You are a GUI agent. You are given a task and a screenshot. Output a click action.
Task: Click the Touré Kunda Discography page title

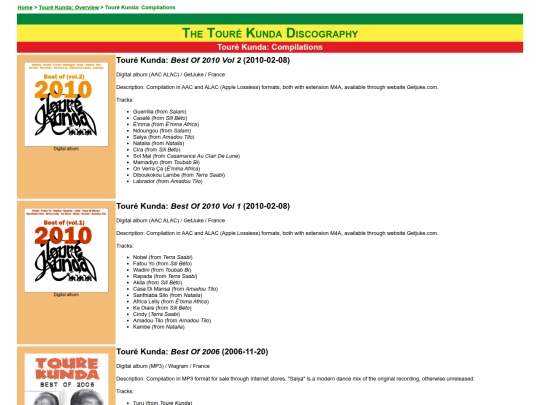(x=270, y=33)
